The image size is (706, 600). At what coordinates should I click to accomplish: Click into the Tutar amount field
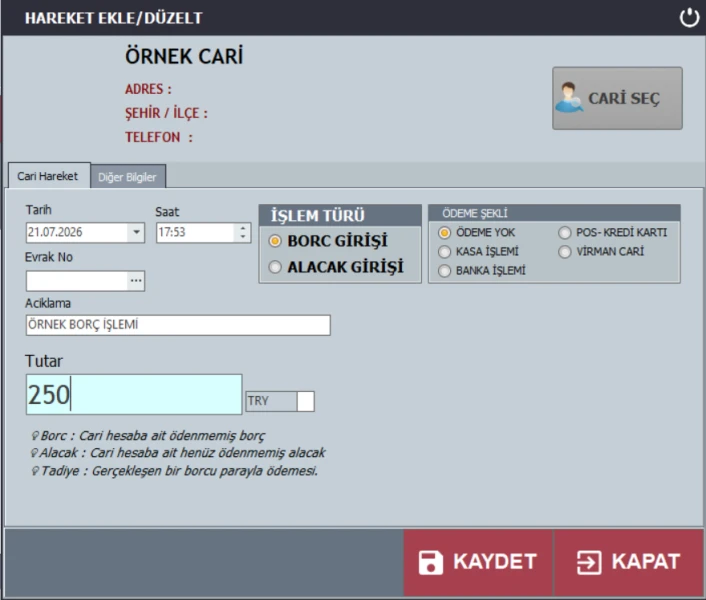(134, 394)
